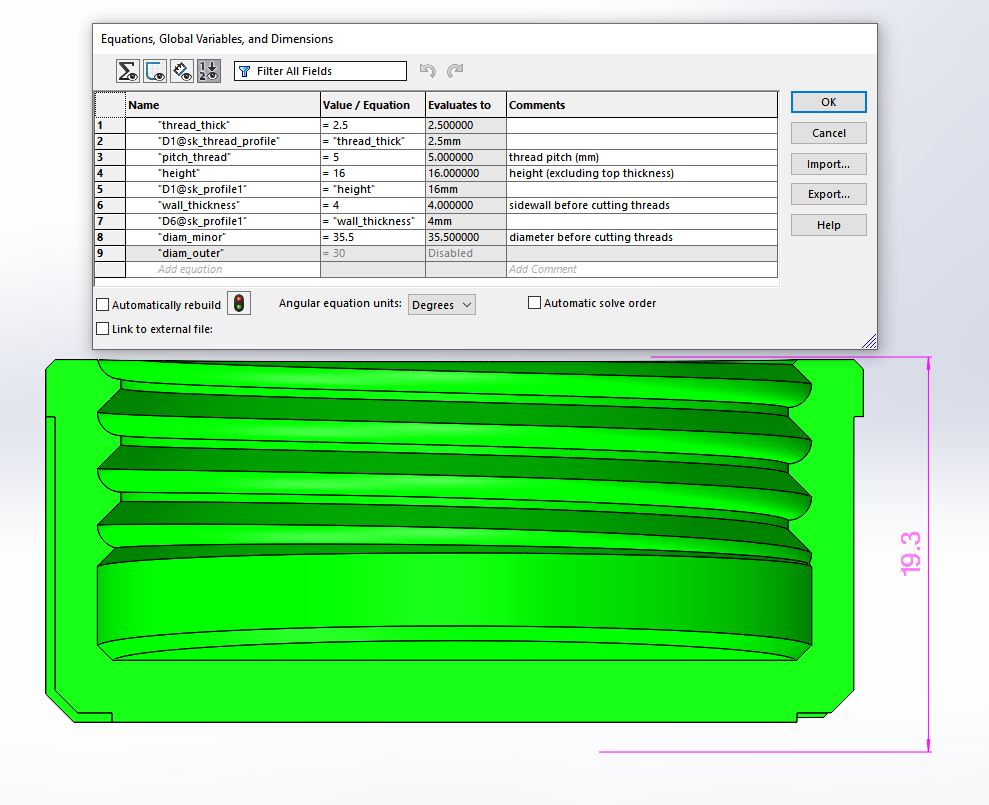The height and width of the screenshot is (805, 989).
Task: Open the Angular equation units dropdown
Action: click(442, 305)
